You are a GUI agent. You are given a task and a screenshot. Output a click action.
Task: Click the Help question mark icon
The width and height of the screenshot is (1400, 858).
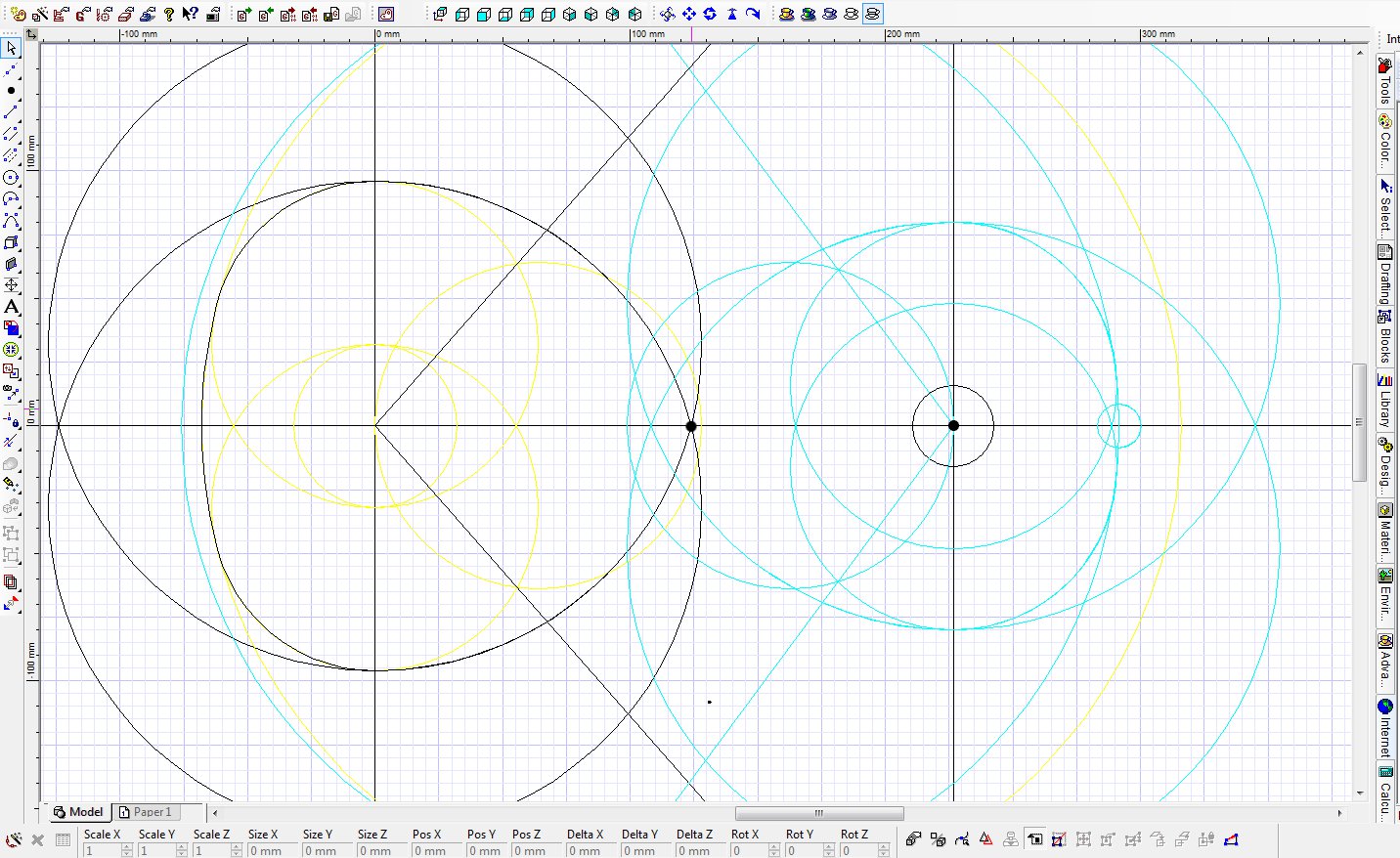[x=169, y=14]
